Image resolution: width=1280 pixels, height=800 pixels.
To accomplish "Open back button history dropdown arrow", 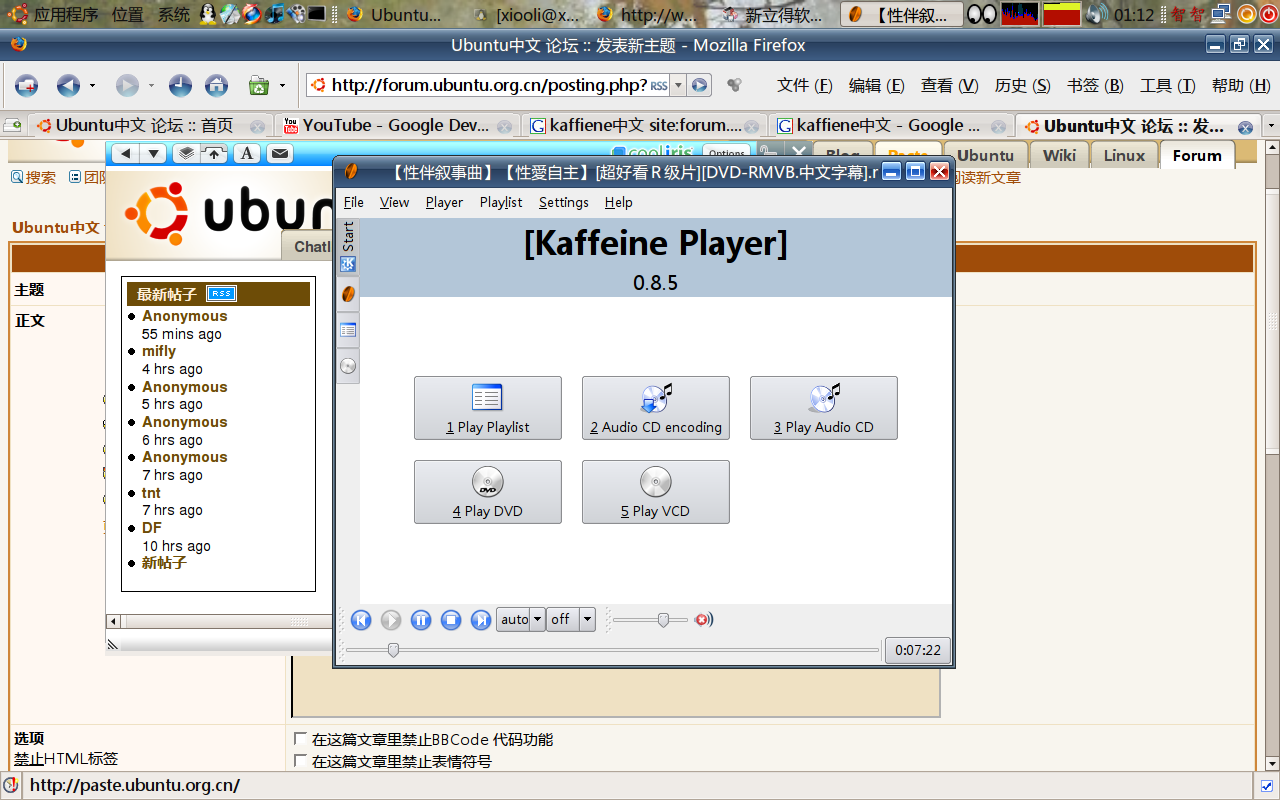I will click(x=92, y=86).
